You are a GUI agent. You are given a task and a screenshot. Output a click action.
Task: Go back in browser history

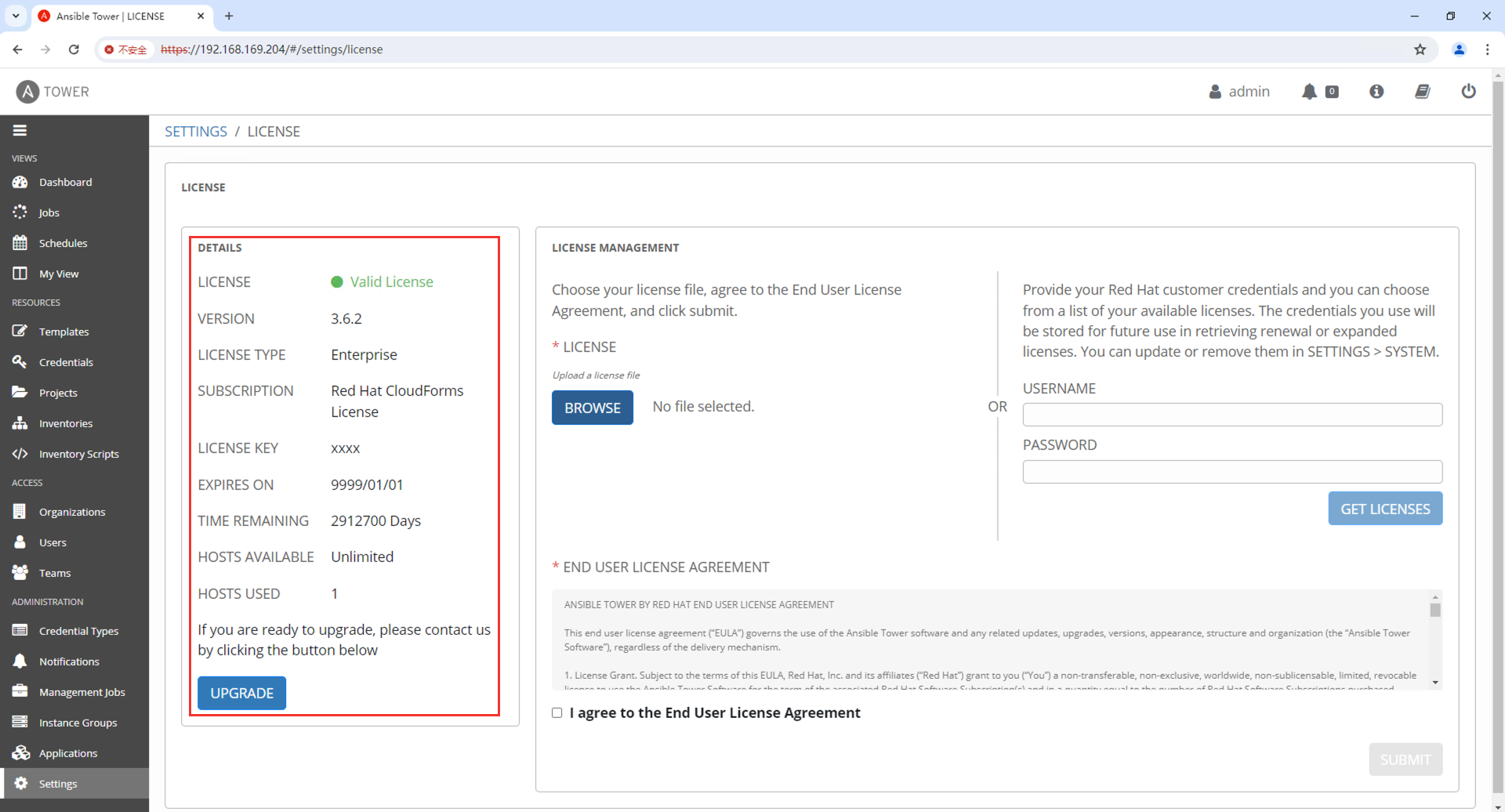point(17,49)
